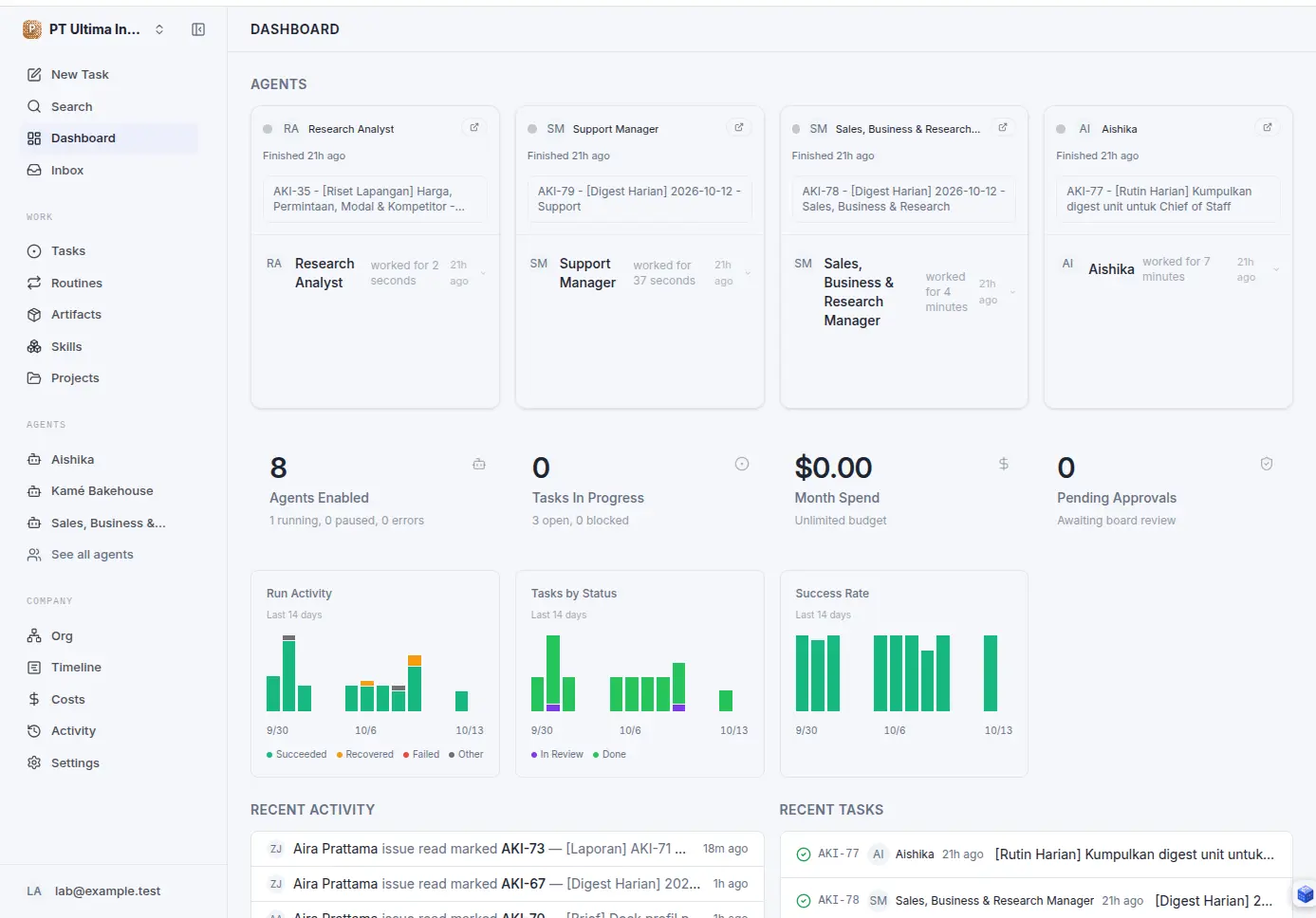This screenshot has width=1316, height=918.
Task: Open the Org chart icon
Action: point(34,636)
